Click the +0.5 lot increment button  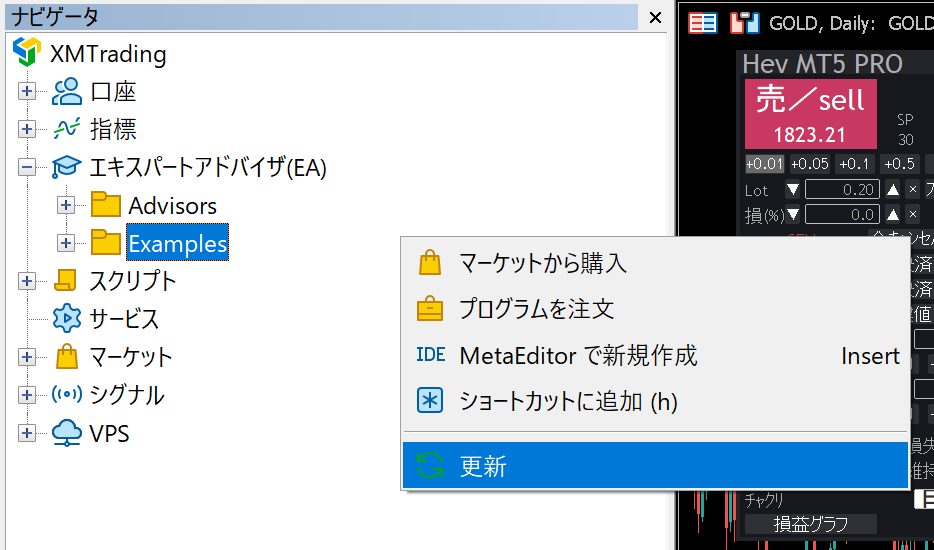tap(899, 163)
